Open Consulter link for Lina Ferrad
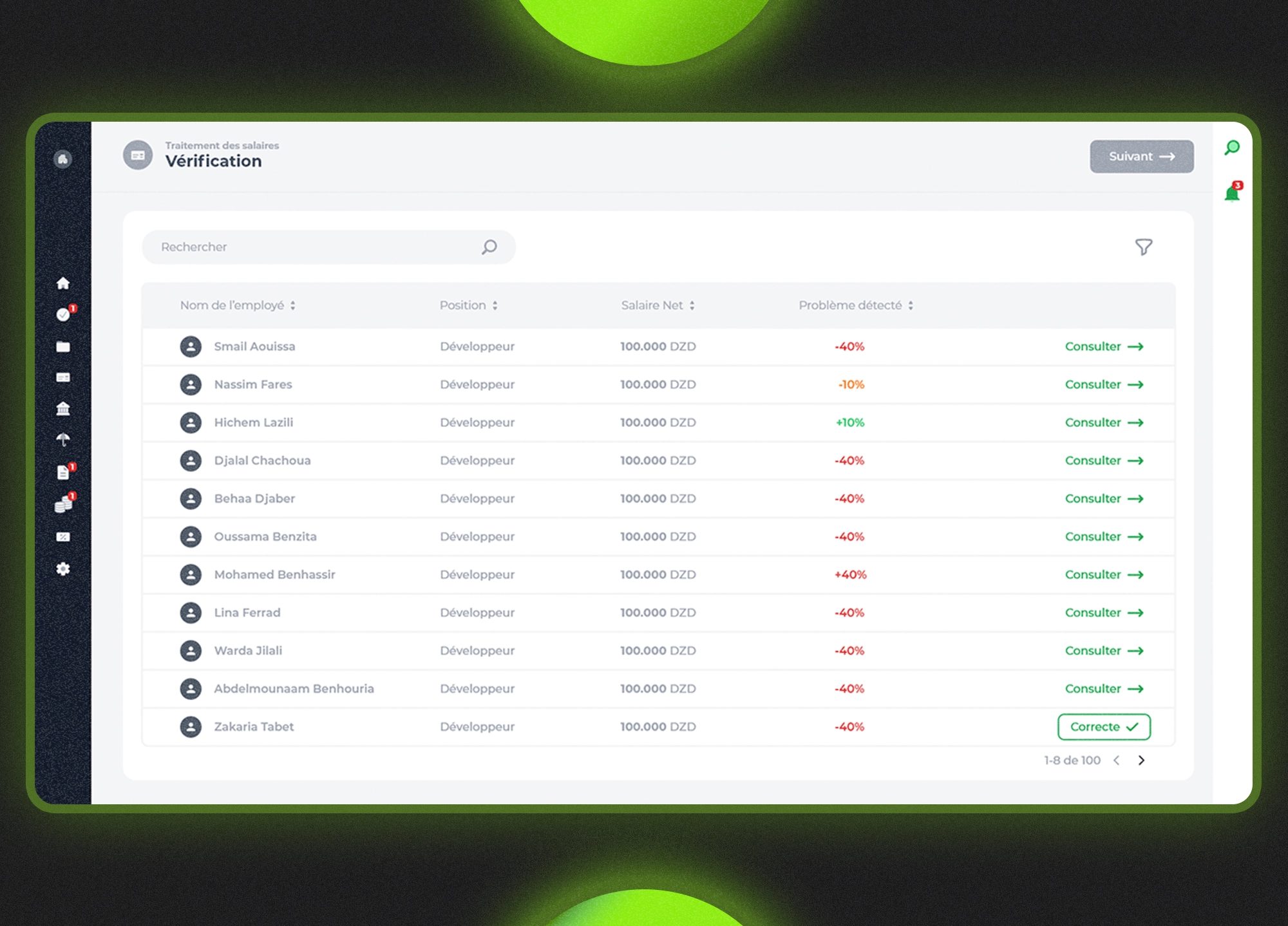This screenshot has width=1288, height=926. (x=1104, y=612)
